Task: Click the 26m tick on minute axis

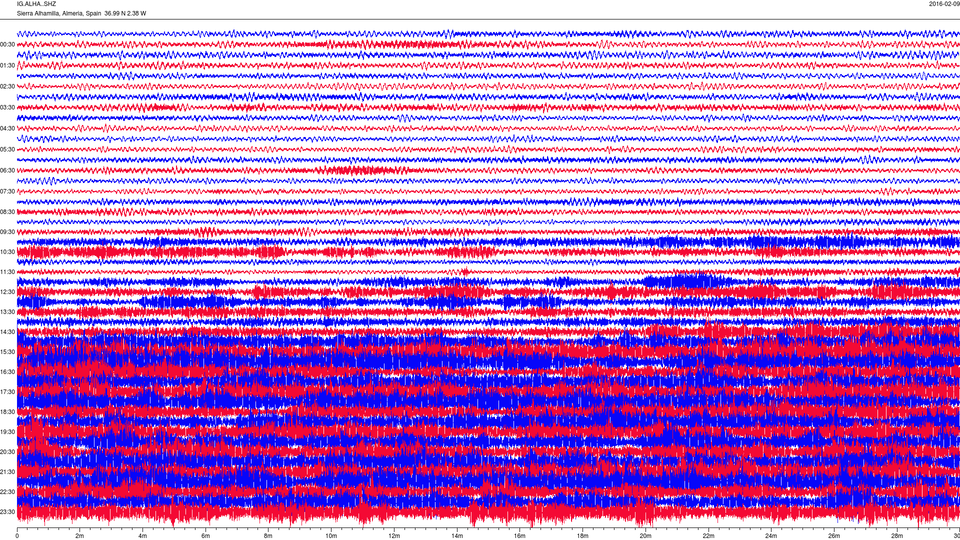Action: click(x=834, y=536)
